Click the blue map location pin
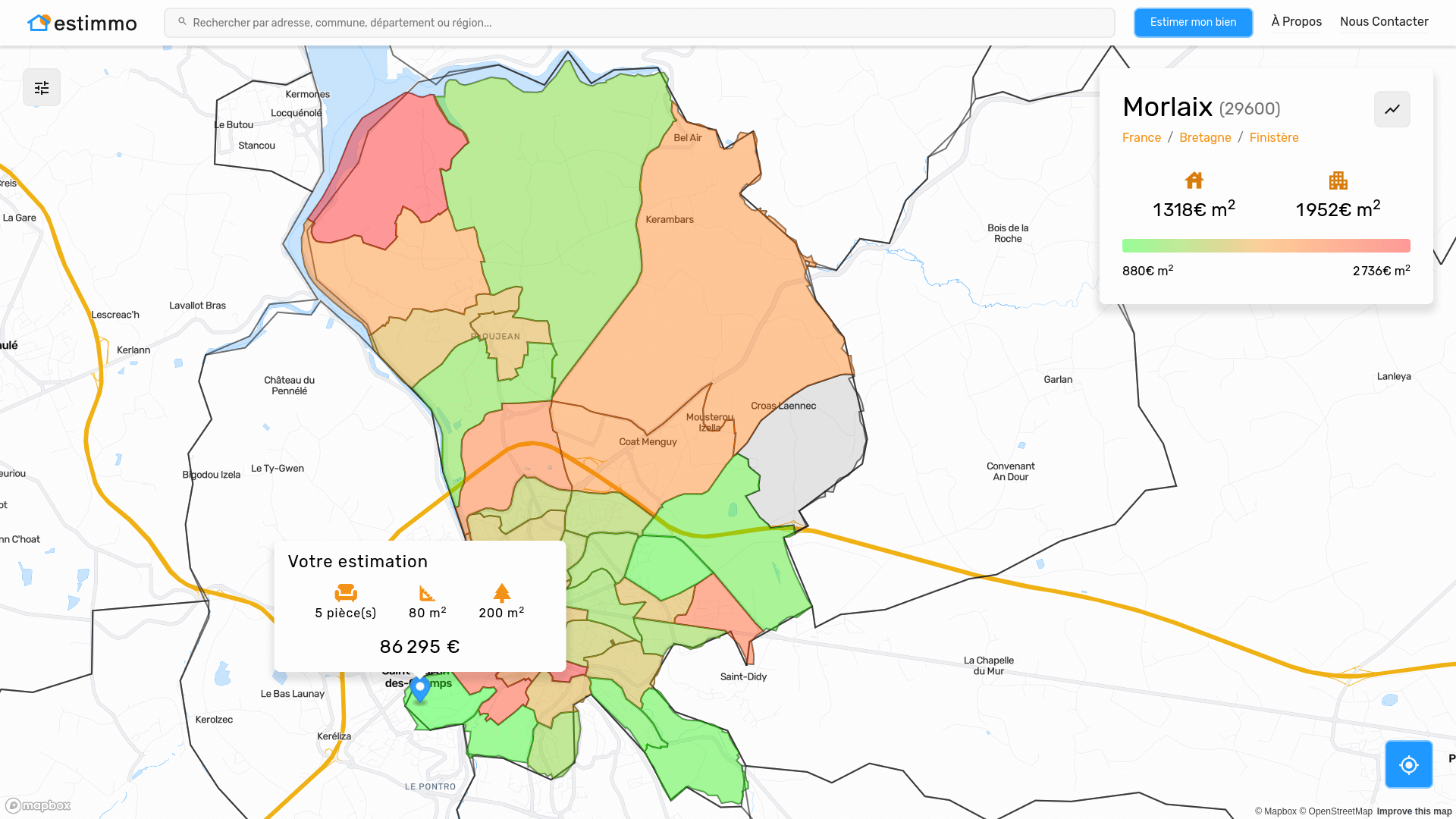This screenshot has width=1456, height=819. pyautogui.click(x=420, y=688)
